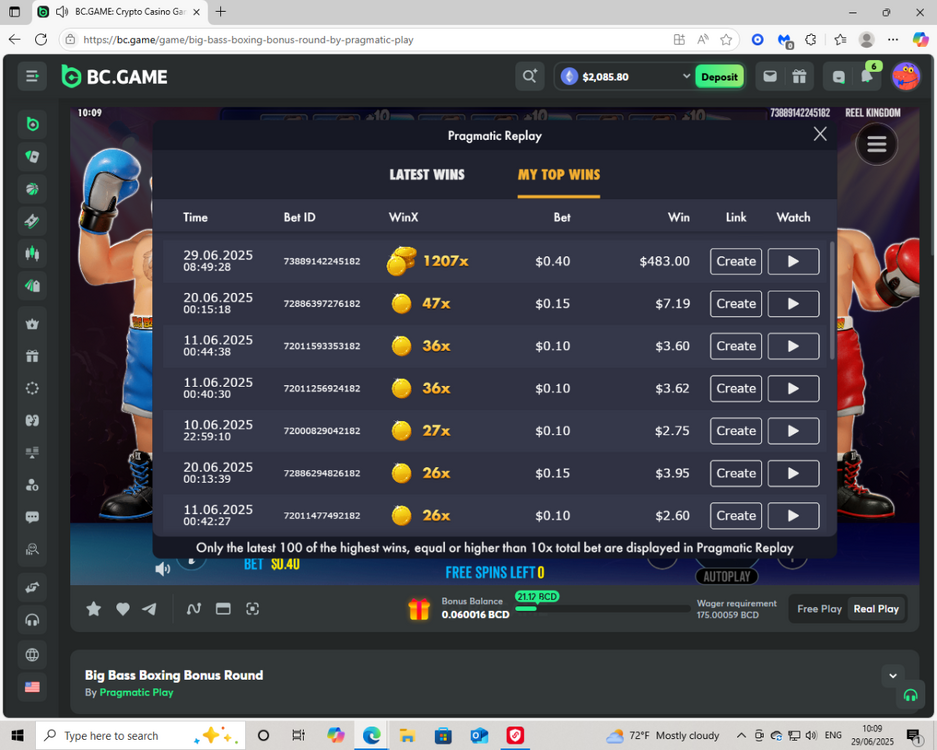Click the heart like icon below the game
The image size is (937, 750).
click(x=122, y=609)
